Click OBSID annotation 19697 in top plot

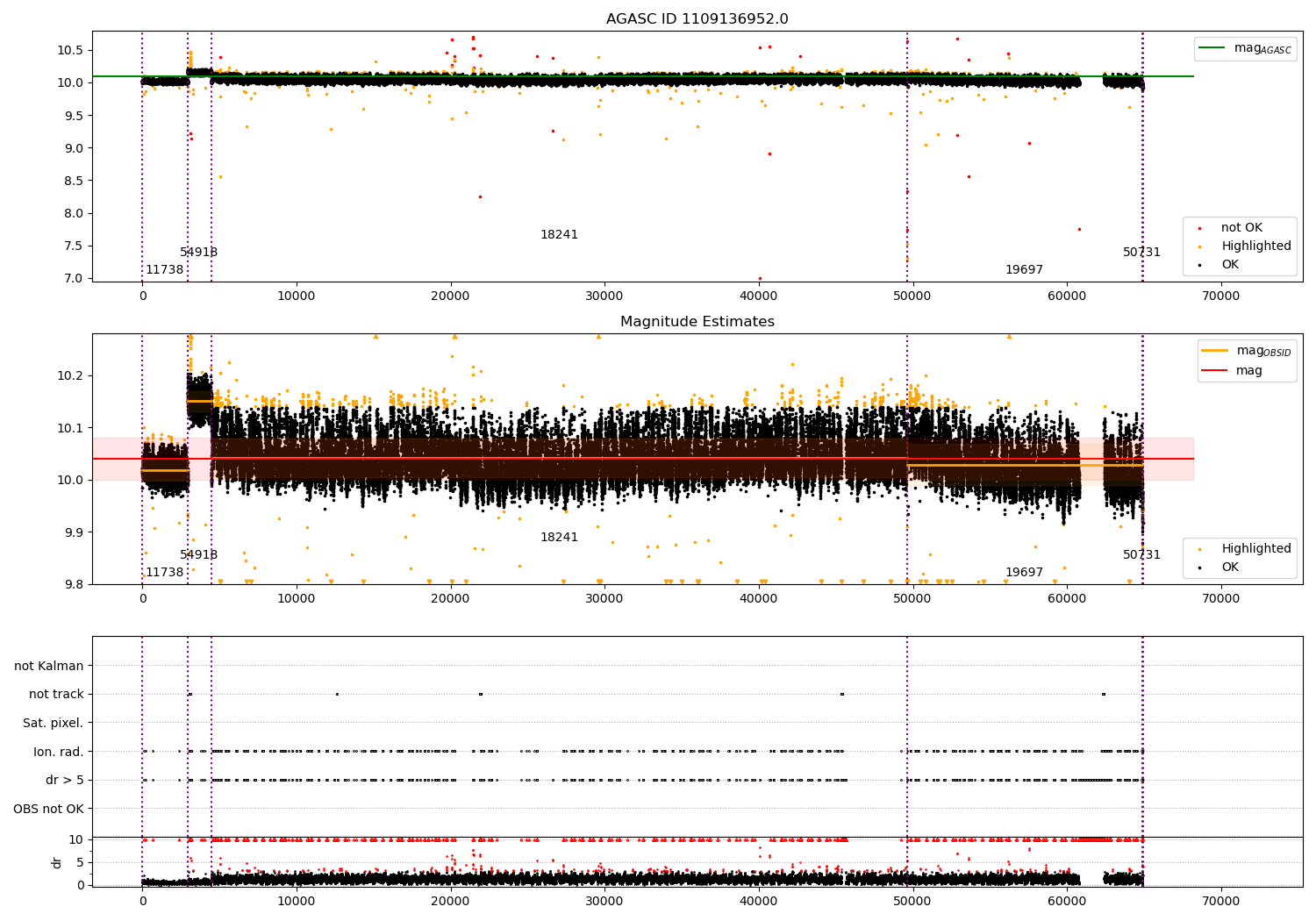tap(1024, 270)
